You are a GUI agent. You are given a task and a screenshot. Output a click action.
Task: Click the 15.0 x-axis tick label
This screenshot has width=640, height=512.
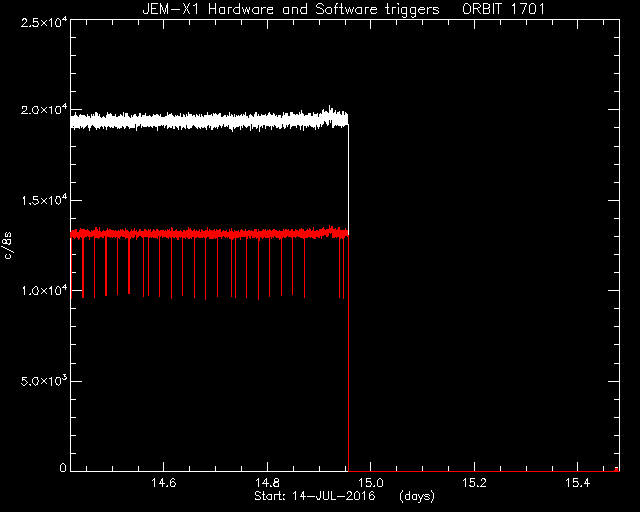(x=370, y=483)
